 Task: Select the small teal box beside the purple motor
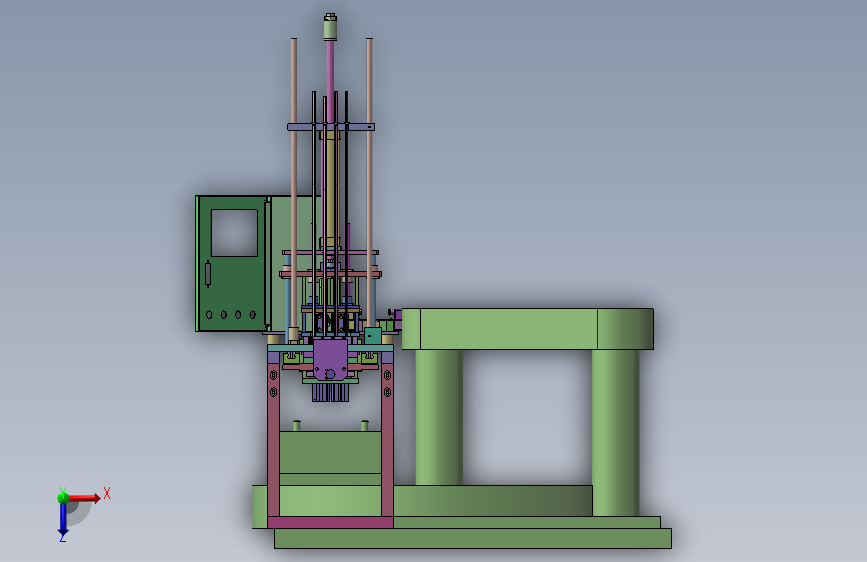click(373, 335)
